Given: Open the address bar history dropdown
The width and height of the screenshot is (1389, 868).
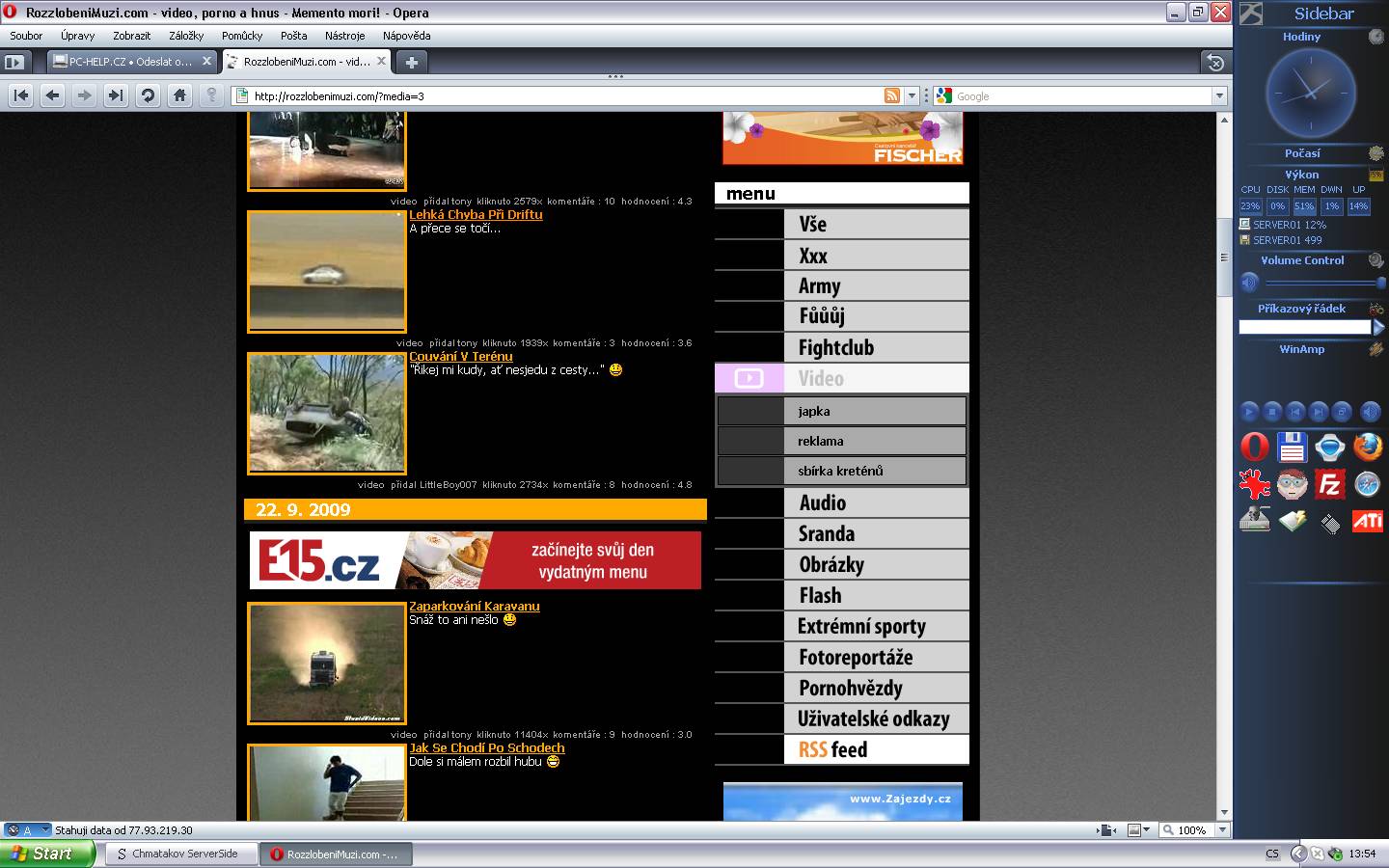Looking at the screenshot, I should [912, 95].
